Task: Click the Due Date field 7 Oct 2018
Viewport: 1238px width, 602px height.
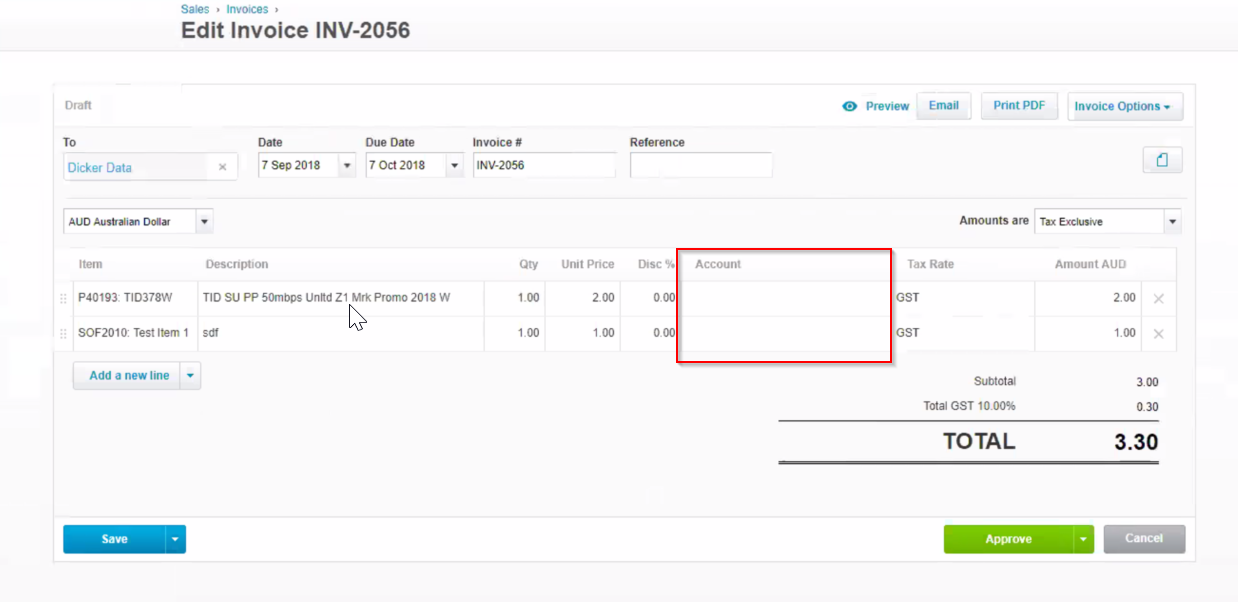Action: (406, 165)
